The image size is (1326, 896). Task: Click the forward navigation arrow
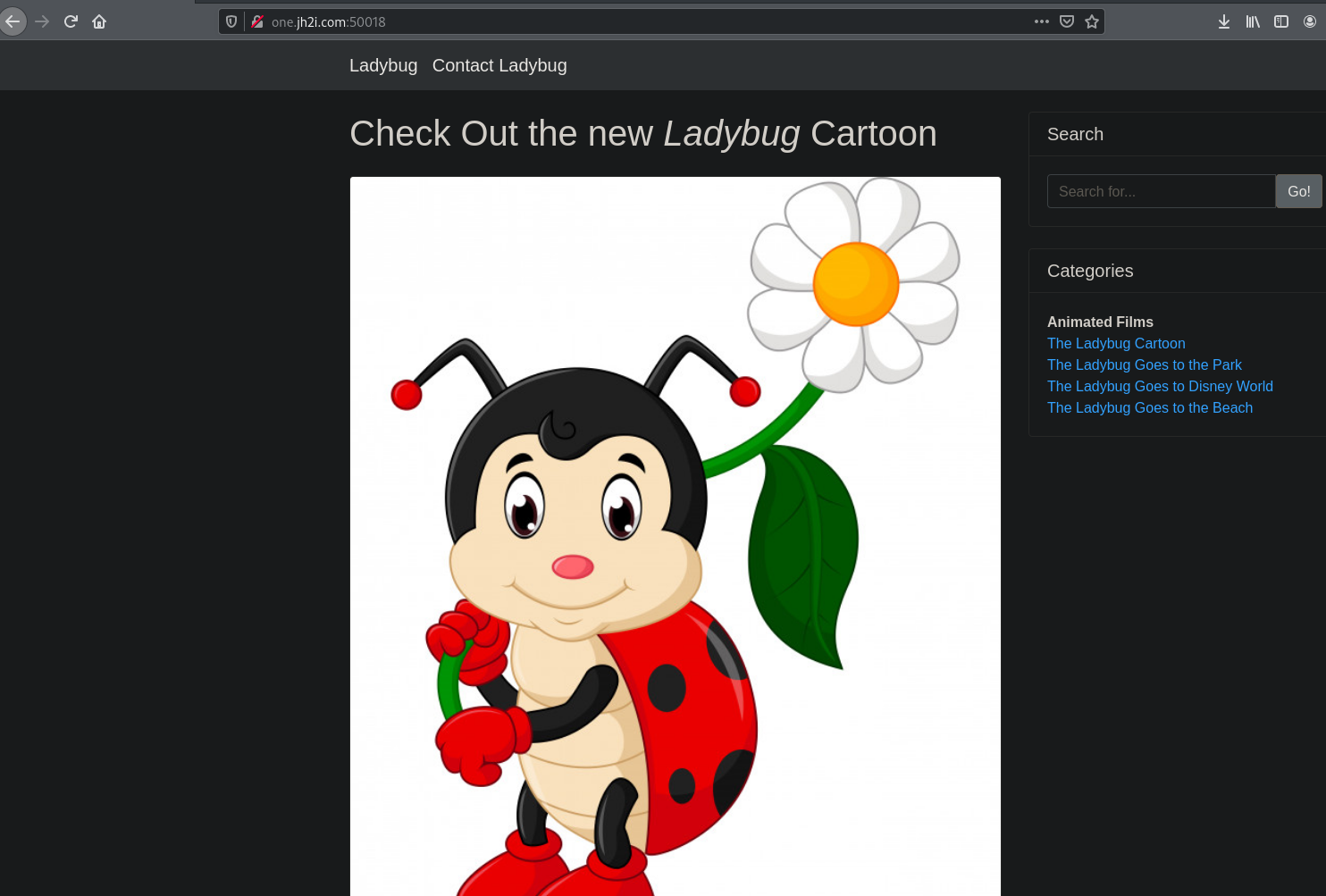click(x=42, y=21)
